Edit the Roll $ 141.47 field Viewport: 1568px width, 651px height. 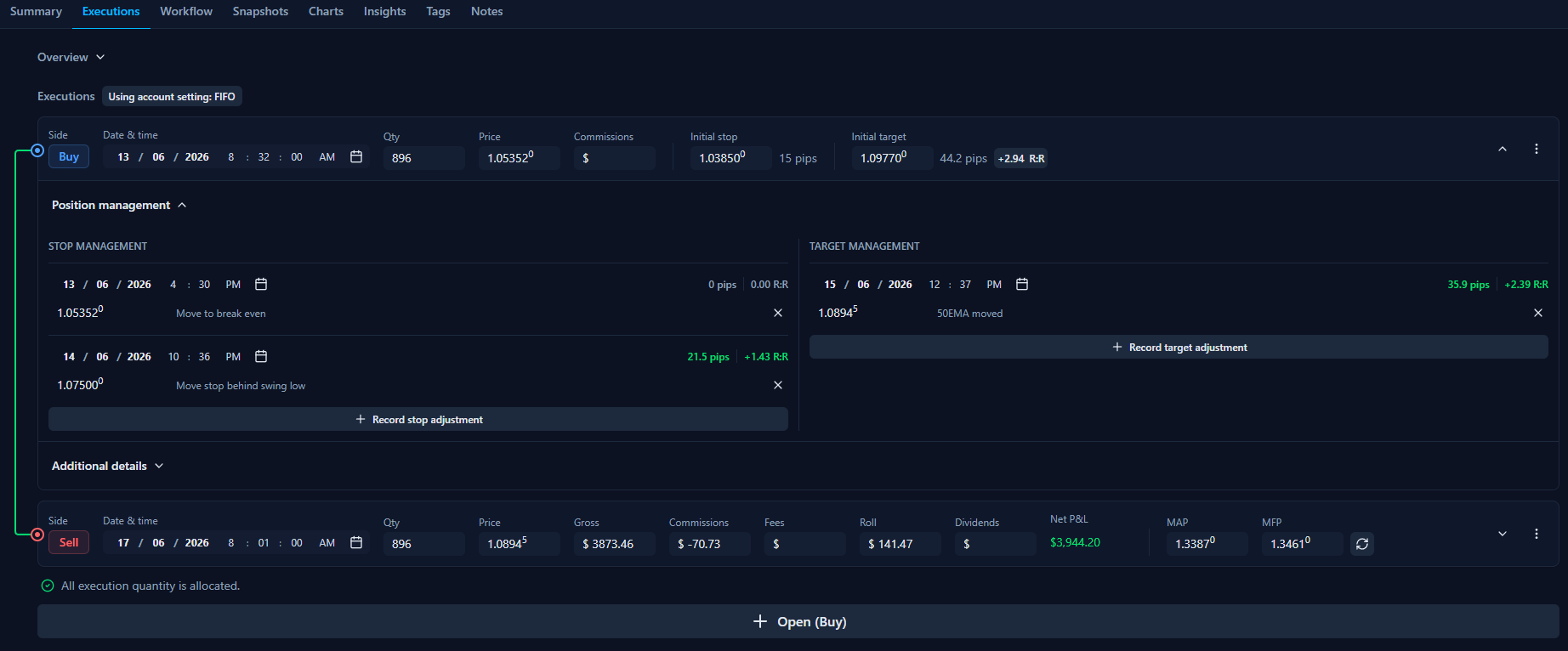[x=900, y=544]
